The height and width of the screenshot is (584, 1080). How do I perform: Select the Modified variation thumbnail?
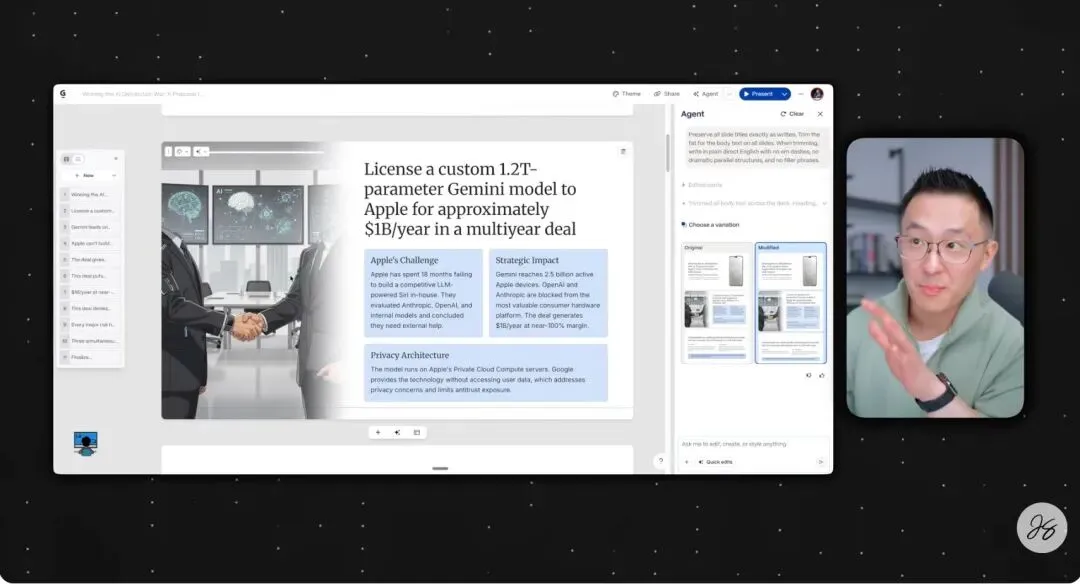click(x=790, y=302)
